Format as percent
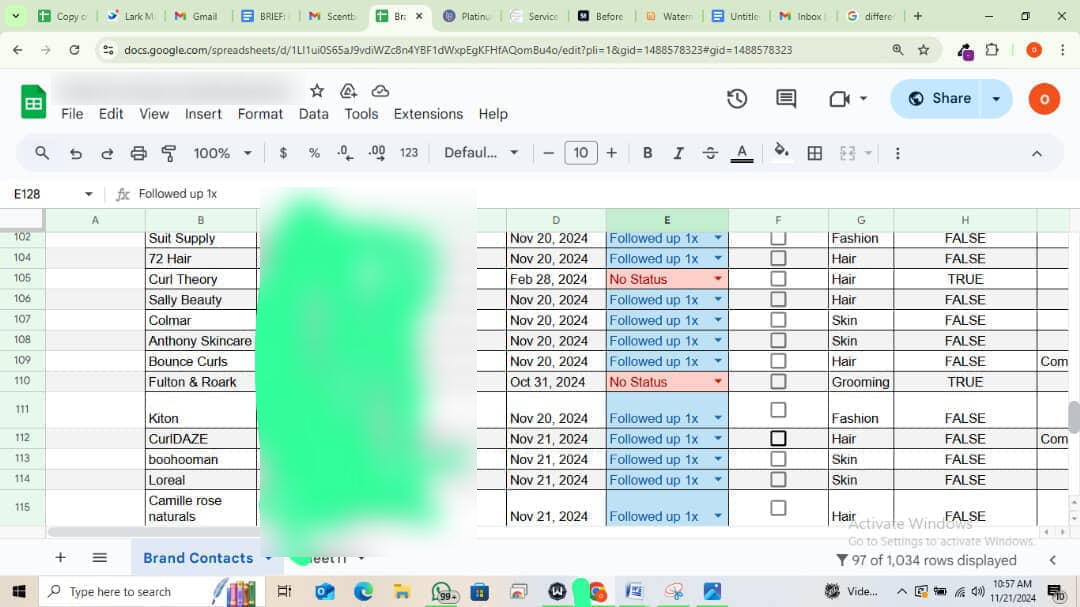The image size is (1080, 607). (x=314, y=153)
